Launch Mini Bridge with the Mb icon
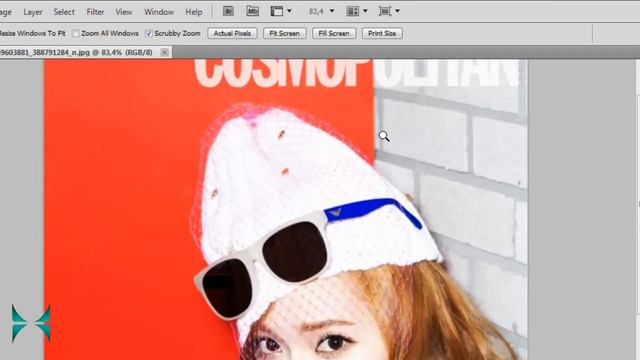640x360 pixels. 253,11
